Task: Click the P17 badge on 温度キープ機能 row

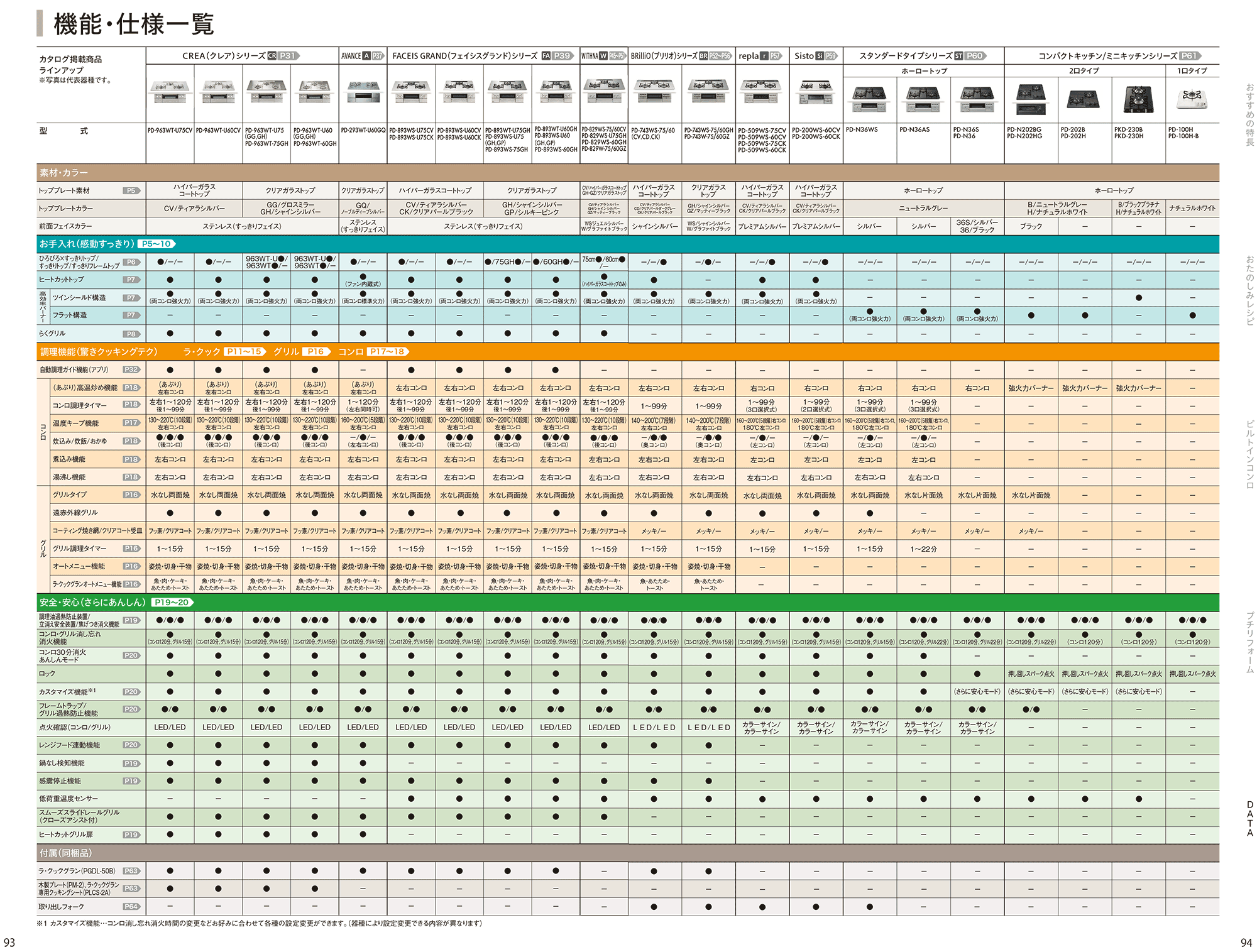Action: (x=131, y=423)
